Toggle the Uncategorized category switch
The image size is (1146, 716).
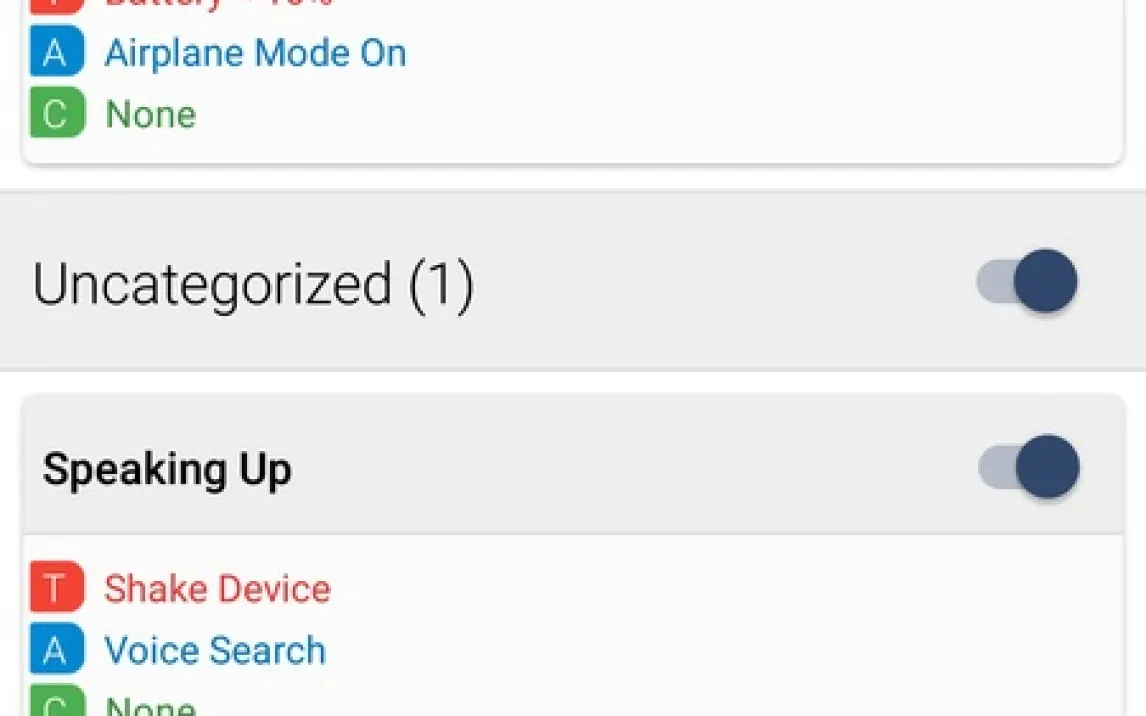coord(1027,282)
